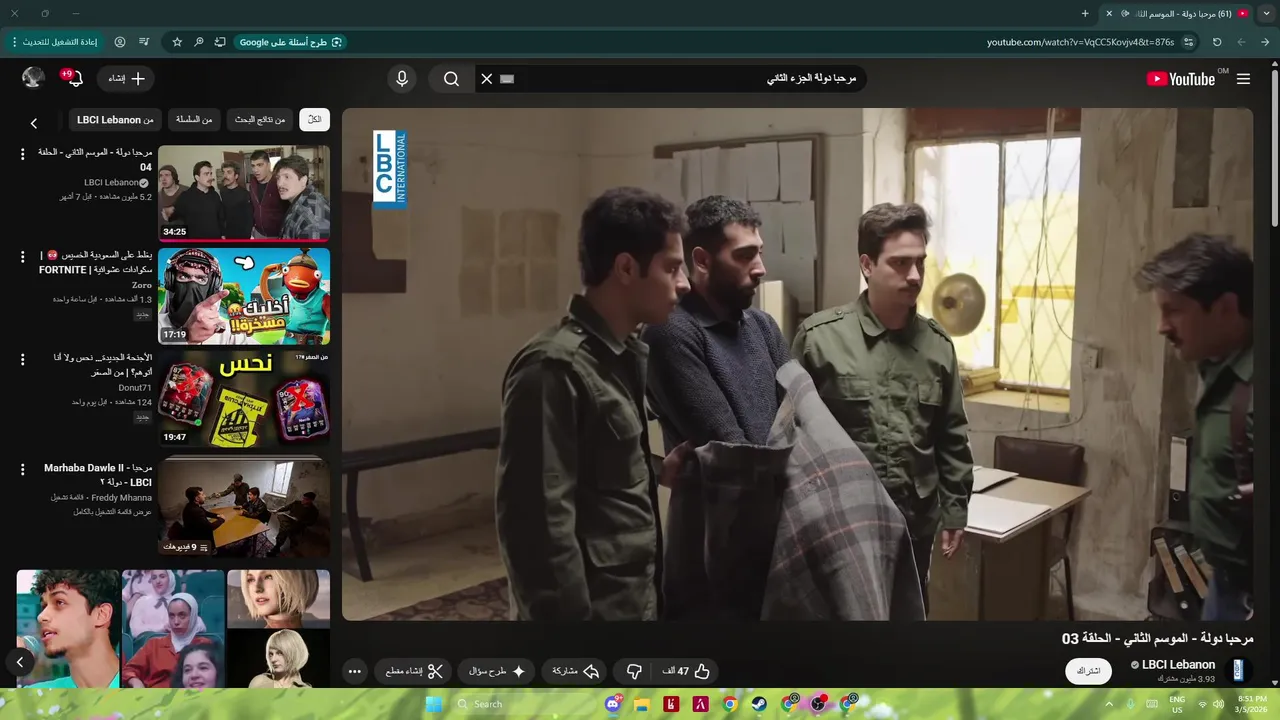Open options menu for the Donut71 video
This screenshot has width=1280, height=720.
22,360
